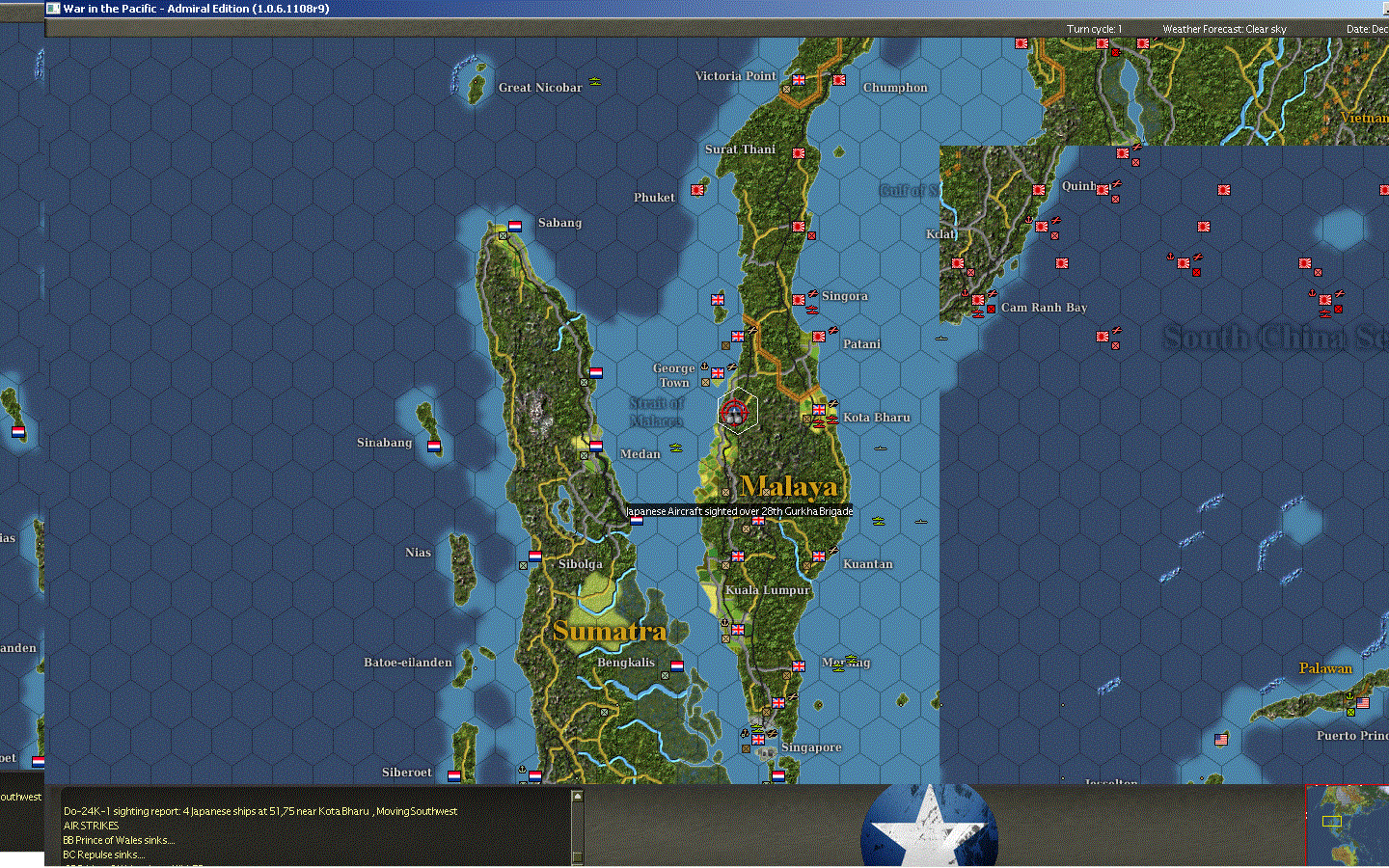Viewport: 1389px width, 868px height.
Task: Click the Batoe-eilanden label
Action: (x=408, y=663)
